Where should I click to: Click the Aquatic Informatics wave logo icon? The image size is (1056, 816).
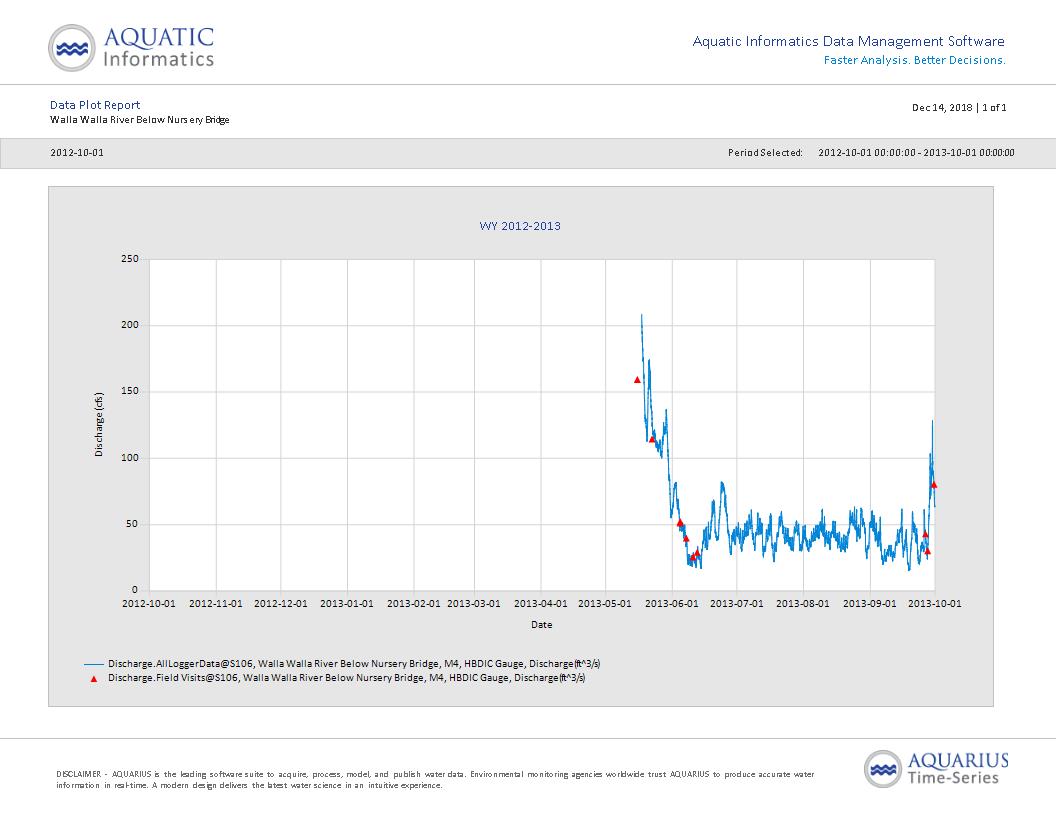click(x=72, y=48)
